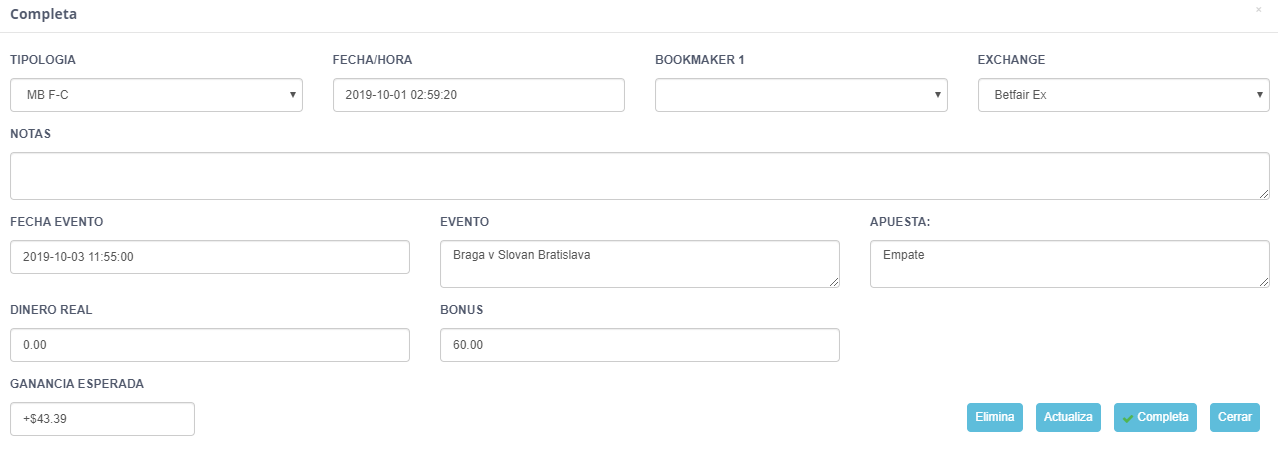The height and width of the screenshot is (456, 1278).
Task: Click the GANANCIA ESPERADA field
Action: click(x=102, y=419)
